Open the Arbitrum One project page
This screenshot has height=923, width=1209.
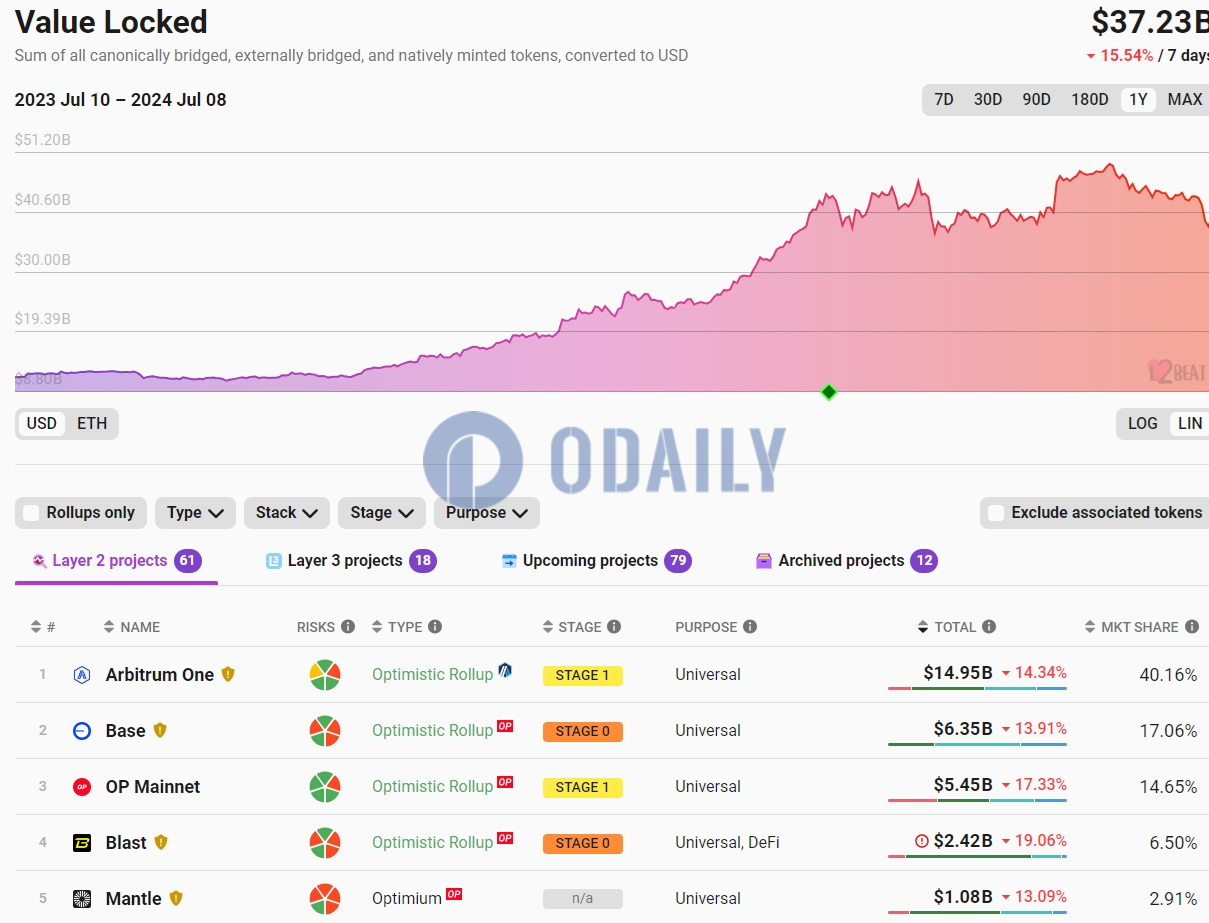[x=160, y=675]
